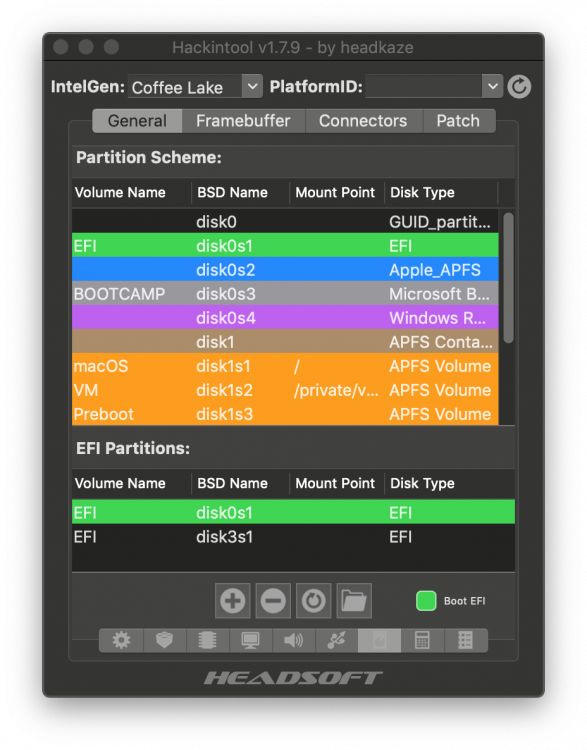587x750 pixels.
Task: Select the disk0 GUID_partition row
Action: pyautogui.click(x=285, y=221)
